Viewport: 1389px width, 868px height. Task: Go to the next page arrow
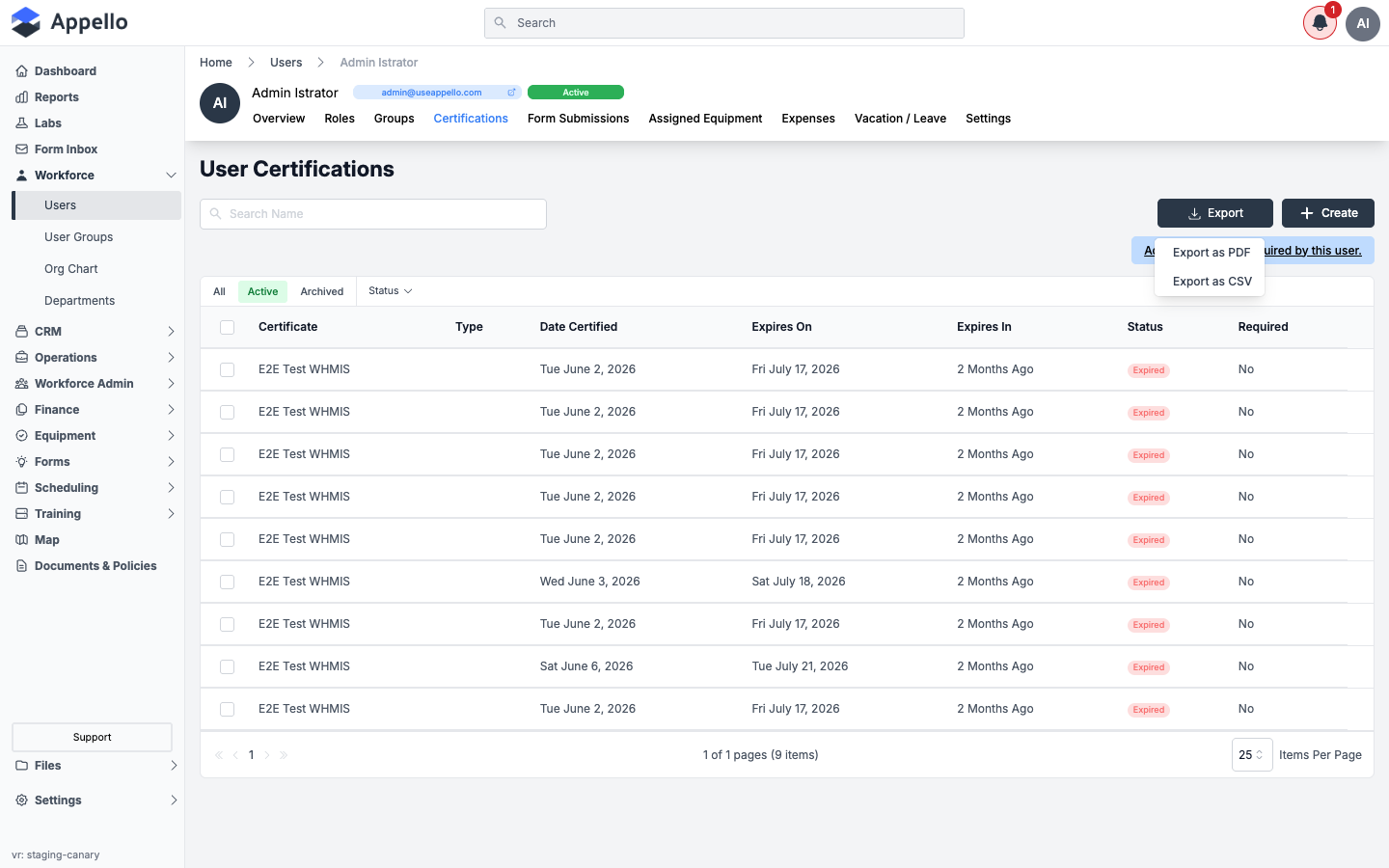(267, 755)
